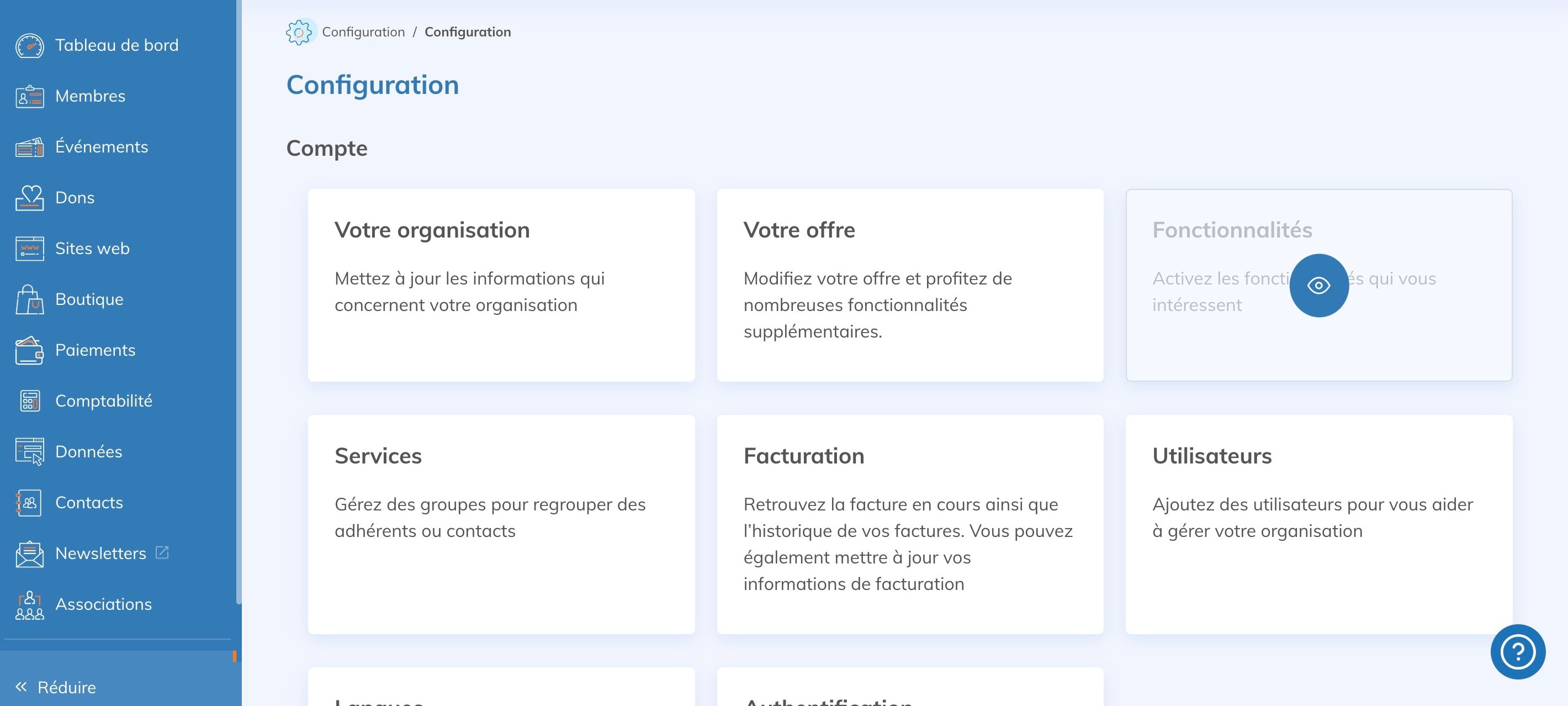Screen dimensions: 1568x706
Task: Open the Configuration gear breadcrumb icon
Action: [x=299, y=31]
